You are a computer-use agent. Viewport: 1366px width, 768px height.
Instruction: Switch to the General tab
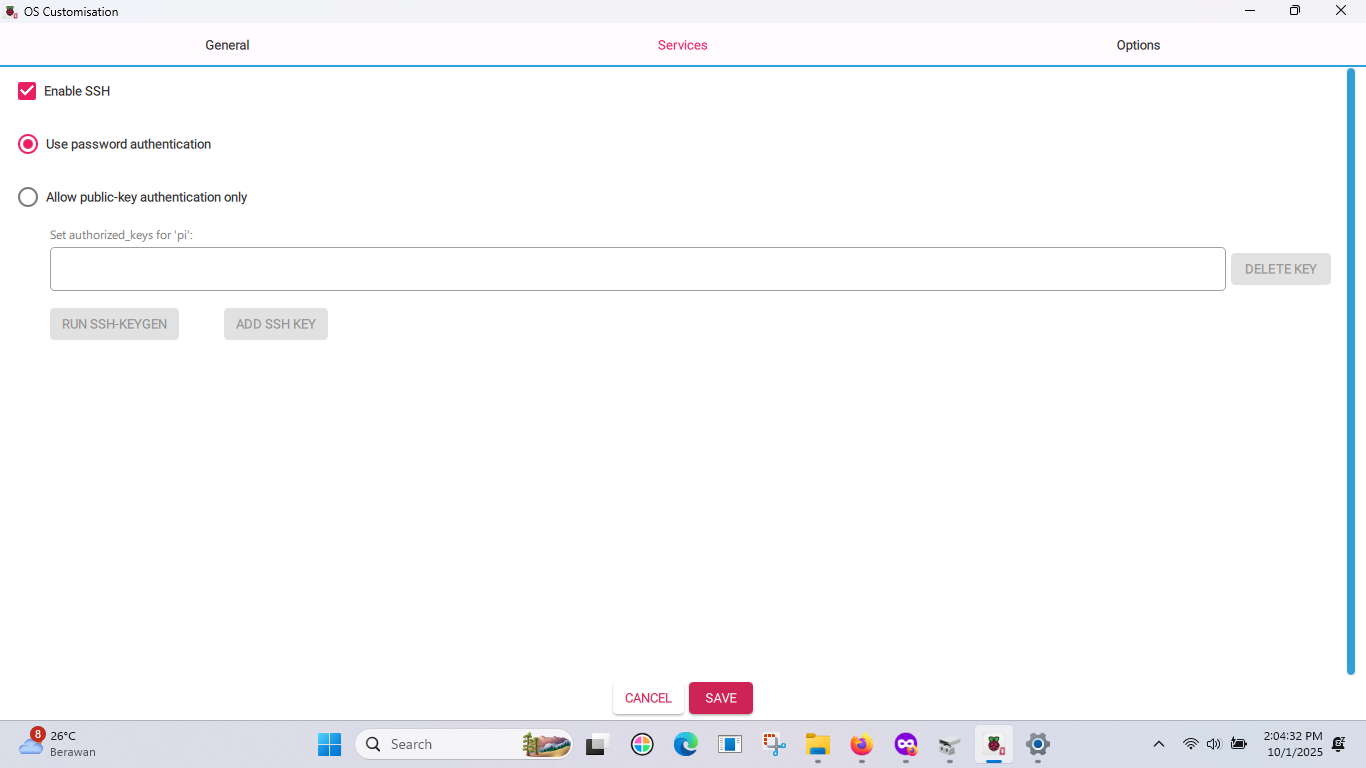[x=227, y=45]
